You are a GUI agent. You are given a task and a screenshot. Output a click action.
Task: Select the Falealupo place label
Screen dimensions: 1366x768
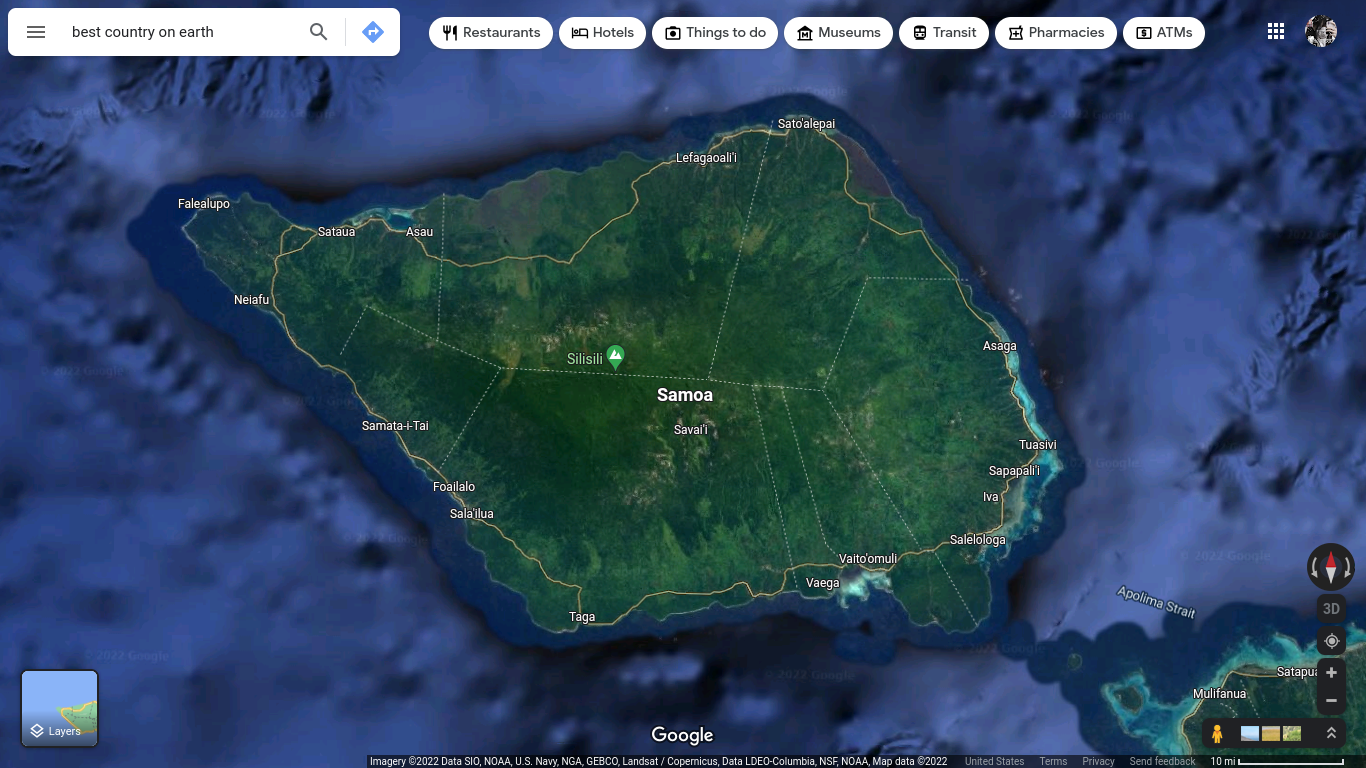[204, 204]
